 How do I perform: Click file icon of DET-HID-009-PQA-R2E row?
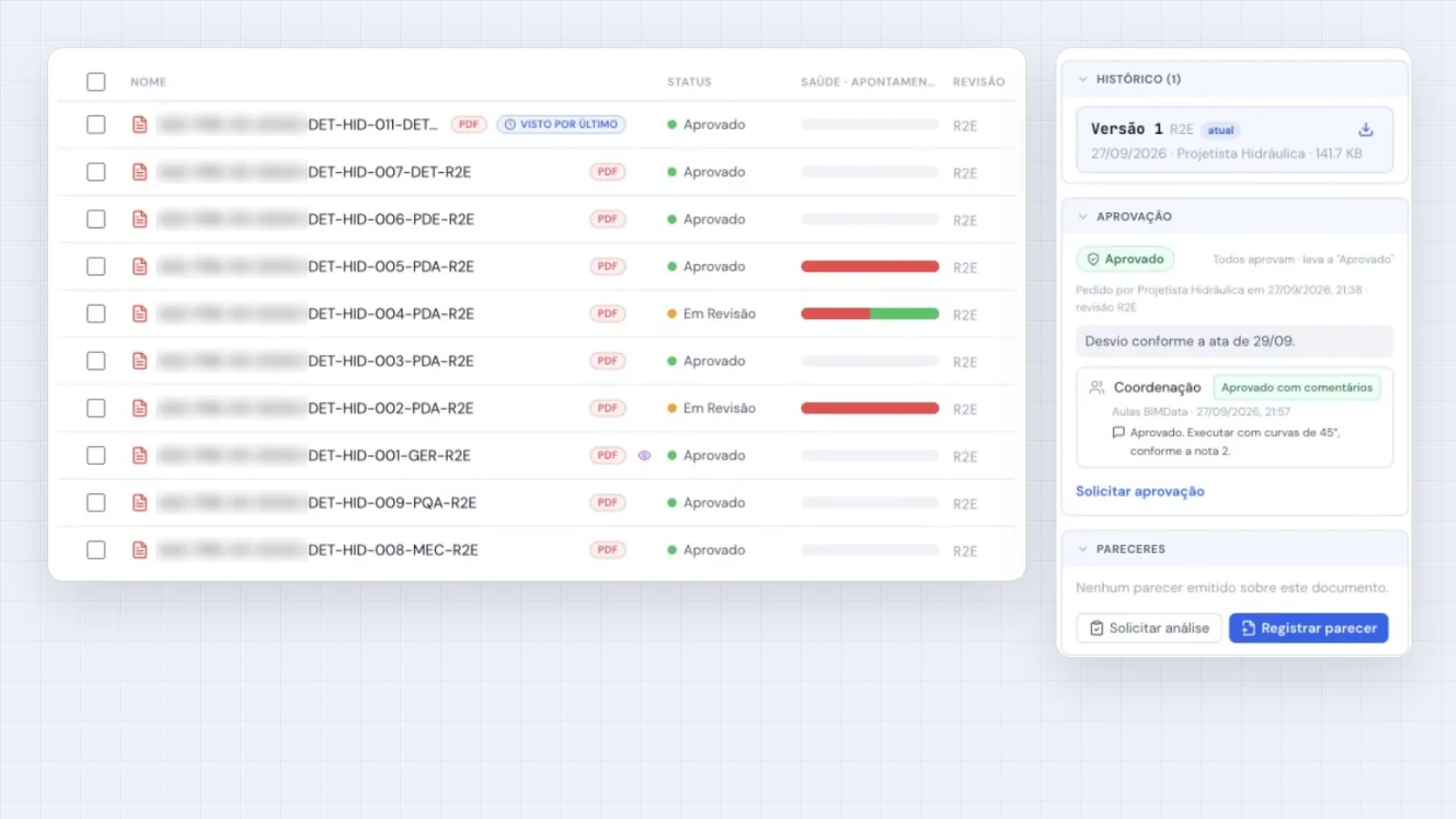[x=139, y=502]
